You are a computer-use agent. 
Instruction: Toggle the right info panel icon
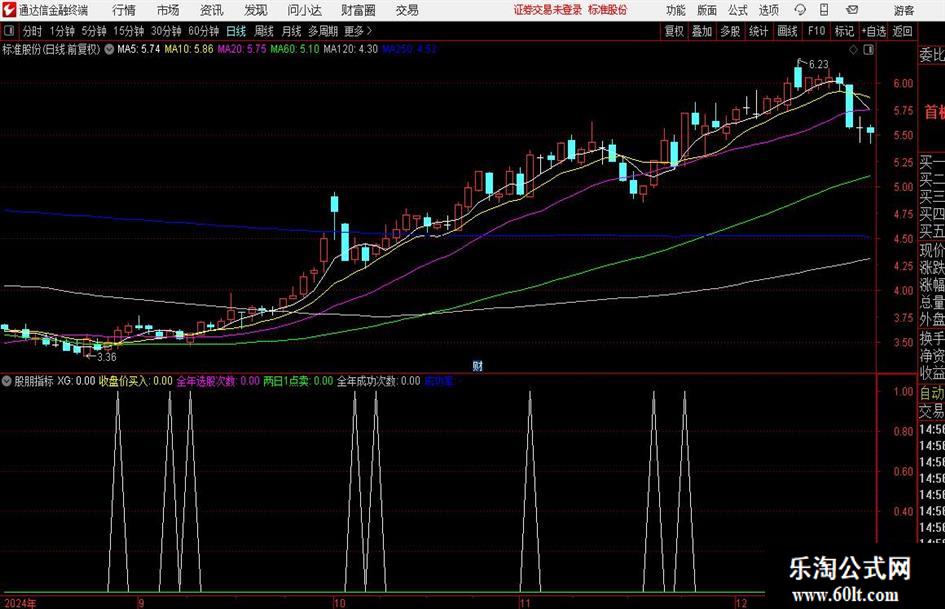[x=868, y=50]
